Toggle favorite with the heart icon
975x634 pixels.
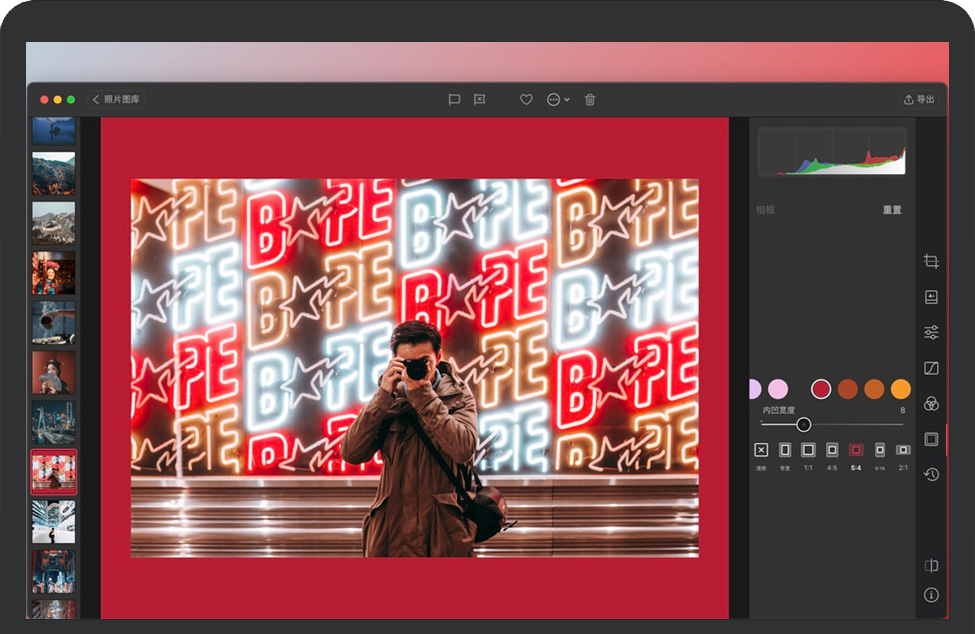(x=526, y=100)
